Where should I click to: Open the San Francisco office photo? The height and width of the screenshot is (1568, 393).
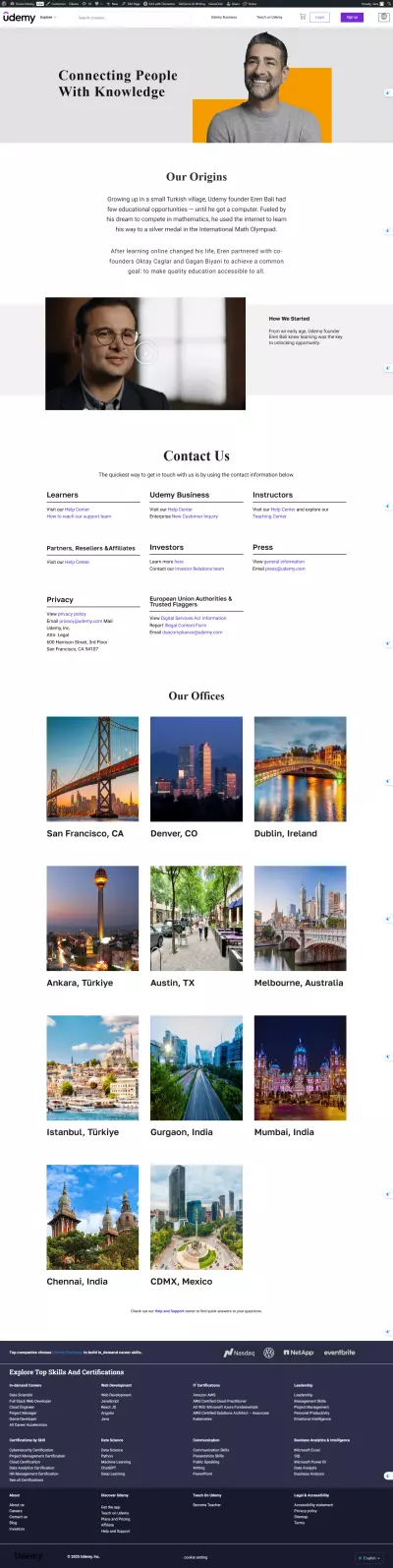click(92, 768)
